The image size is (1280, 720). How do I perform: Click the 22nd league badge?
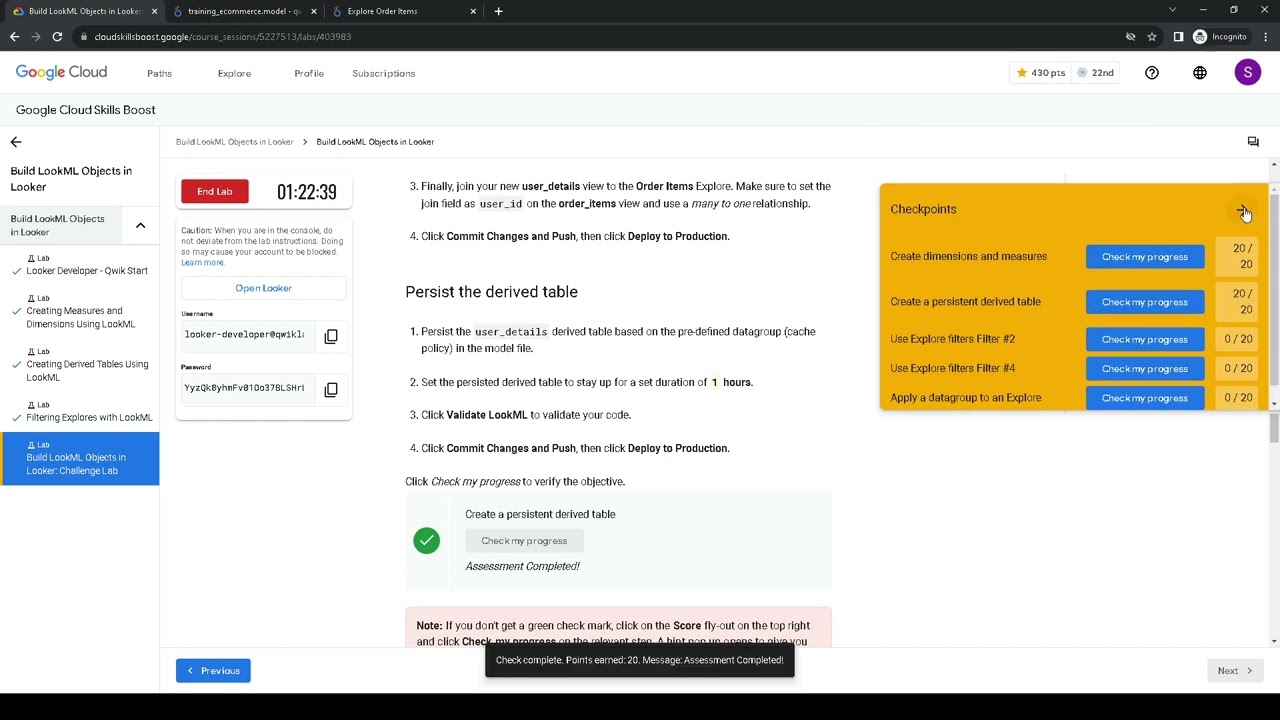(x=1095, y=73)
